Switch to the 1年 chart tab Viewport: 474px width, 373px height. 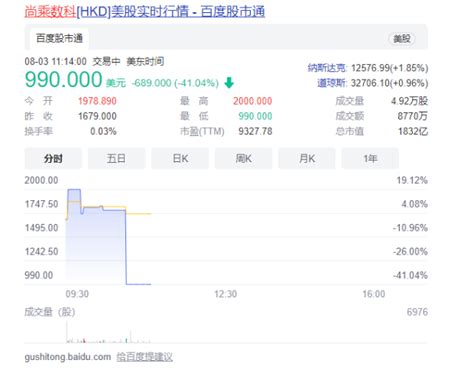(x=370, y=158)
